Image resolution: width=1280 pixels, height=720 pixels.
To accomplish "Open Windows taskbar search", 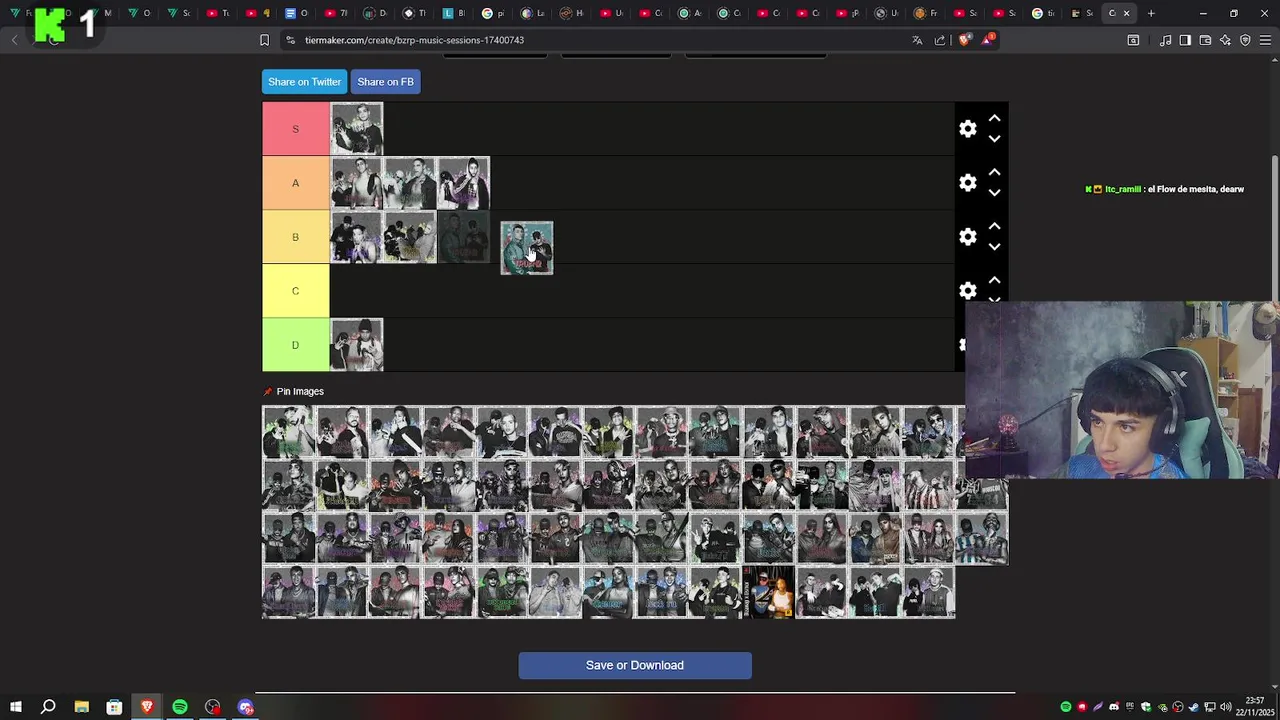I will coord(48,707).
